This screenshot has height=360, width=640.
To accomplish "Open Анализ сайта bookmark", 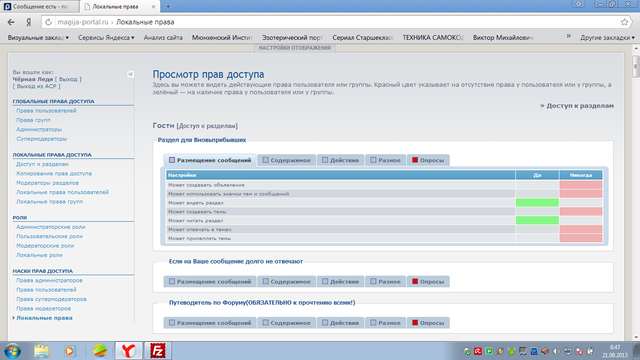I will tap(163, 38).
